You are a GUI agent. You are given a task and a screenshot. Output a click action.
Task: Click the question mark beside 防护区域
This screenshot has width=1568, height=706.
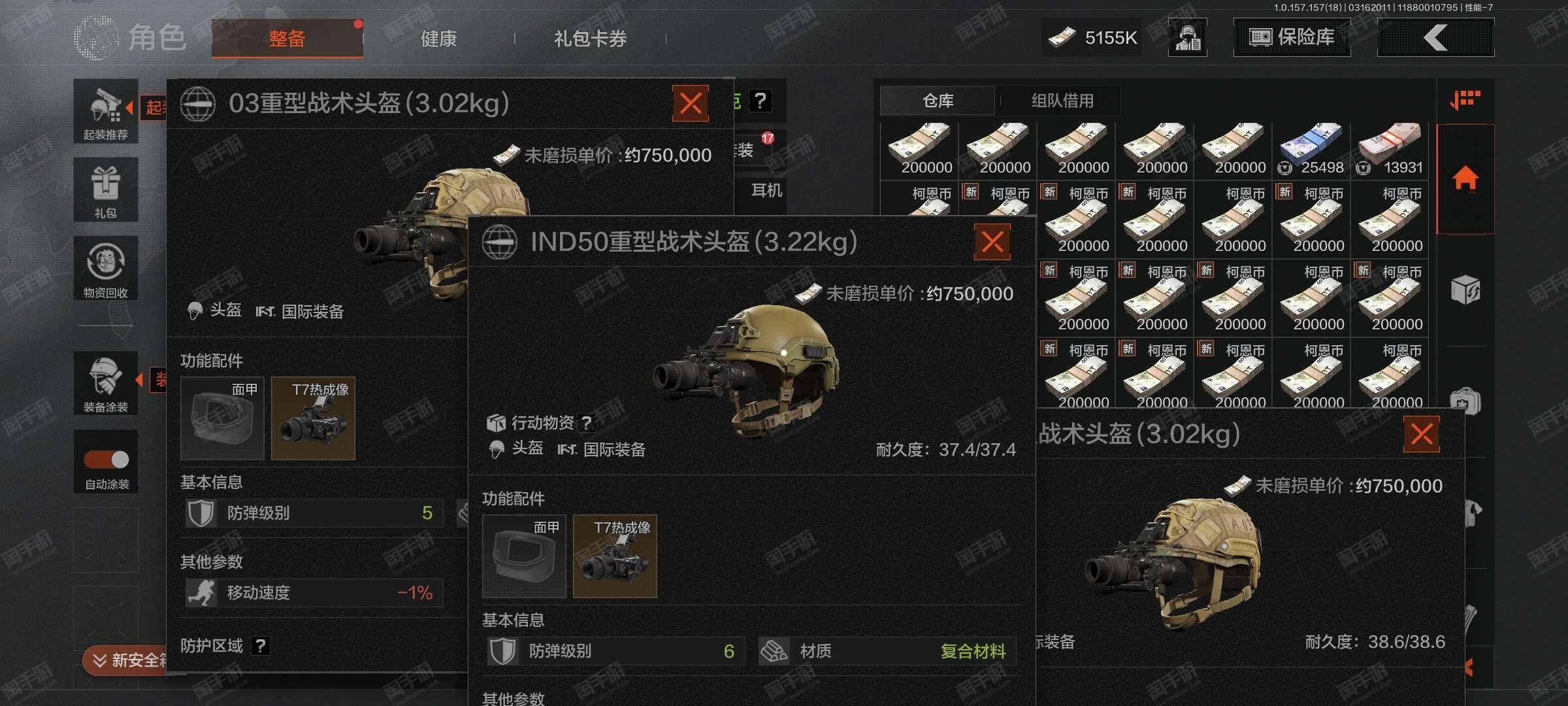coord(261,646)
